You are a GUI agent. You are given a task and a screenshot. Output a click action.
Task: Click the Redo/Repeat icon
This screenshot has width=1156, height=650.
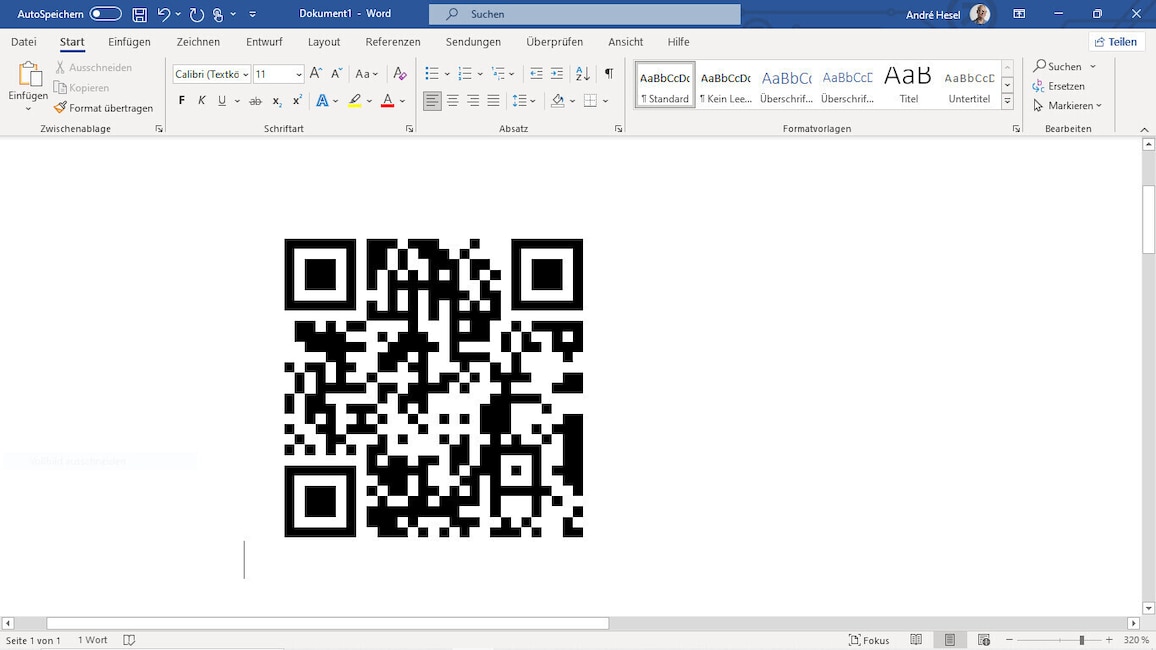pos(197,14)
